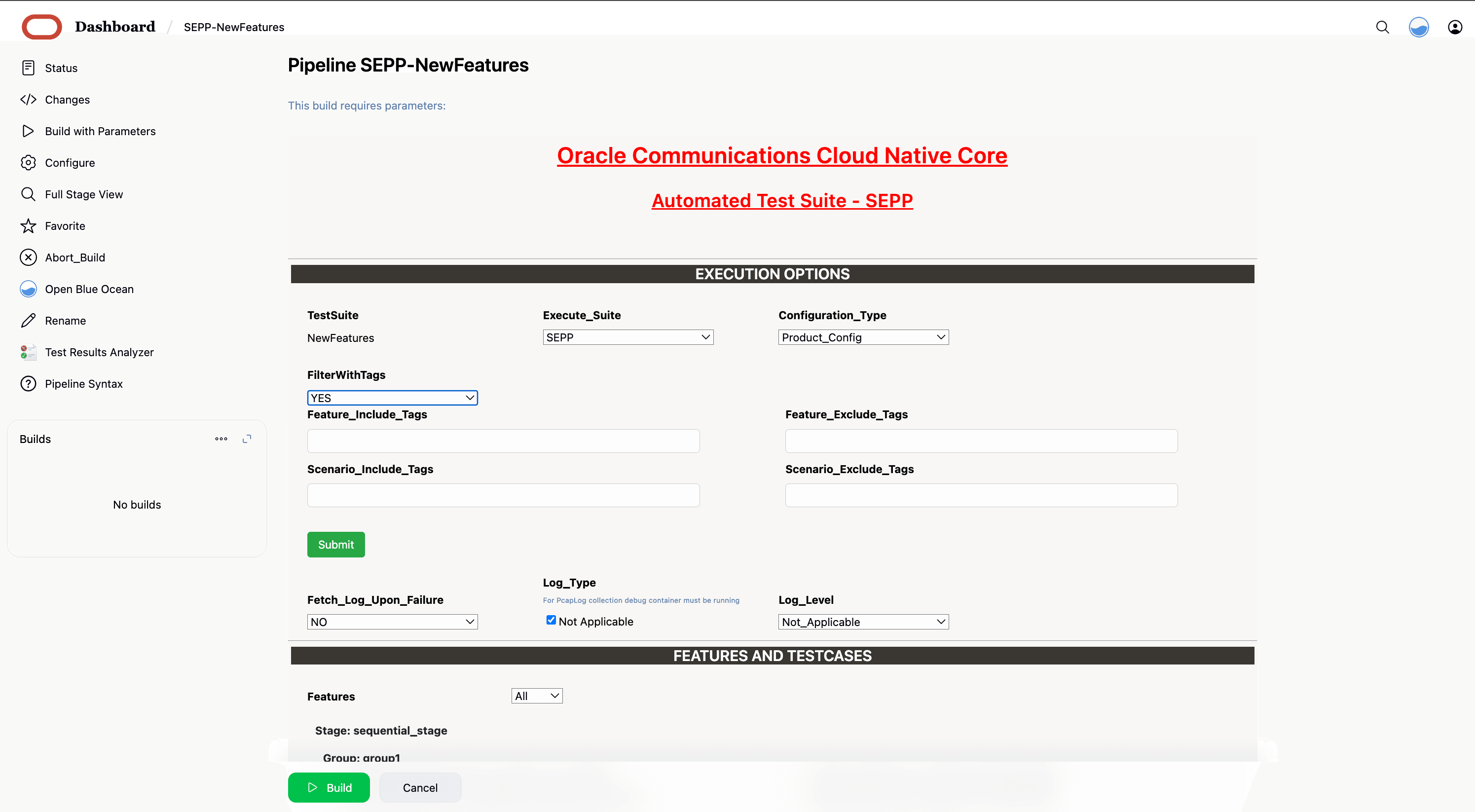Viewport: 1475px width, 812px height.
Task: Open the FilterWithTags YES dropdown
Action: 392,398
